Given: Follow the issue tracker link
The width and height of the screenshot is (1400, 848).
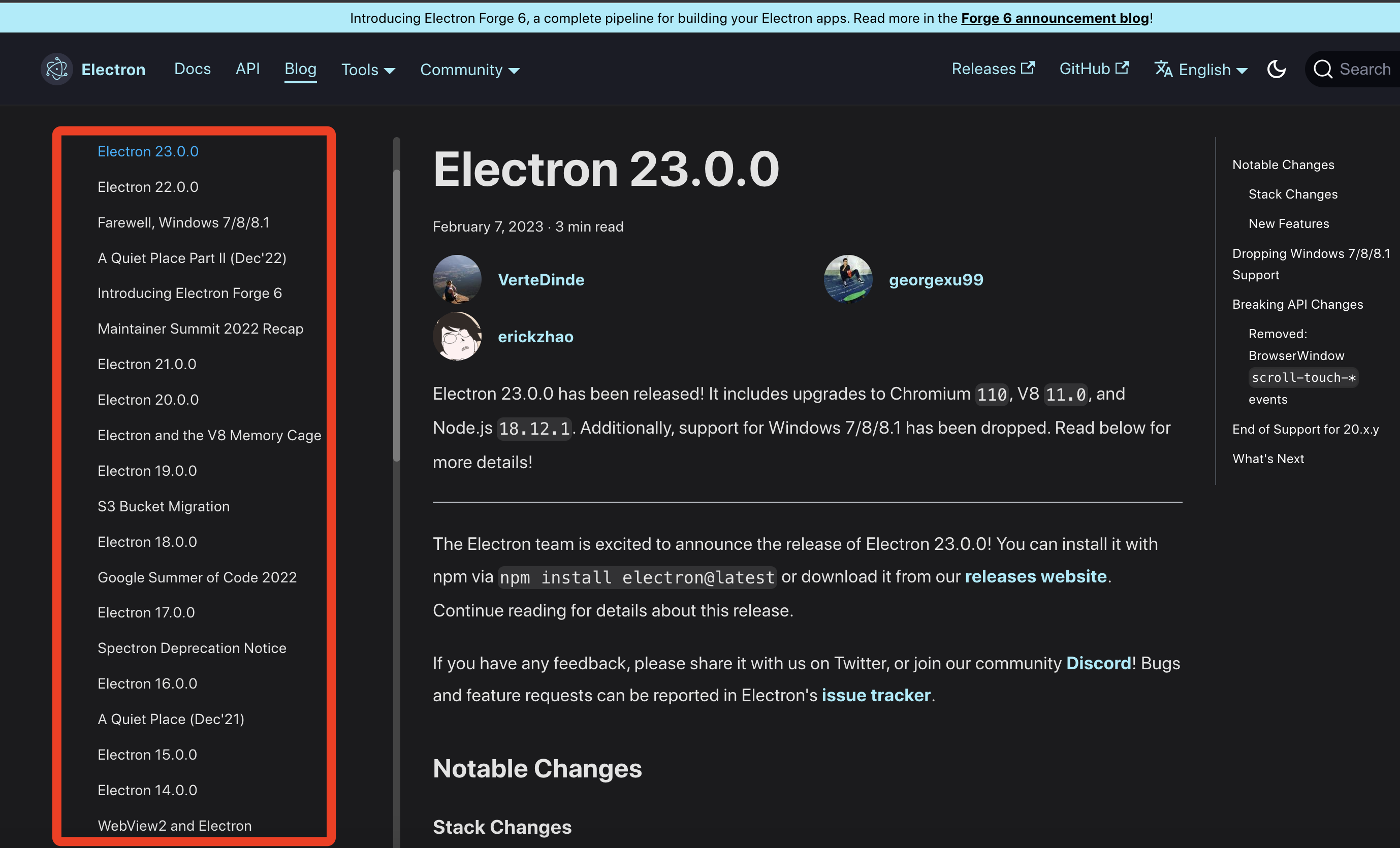Looking at the screenshot, I should pos(876,695).
